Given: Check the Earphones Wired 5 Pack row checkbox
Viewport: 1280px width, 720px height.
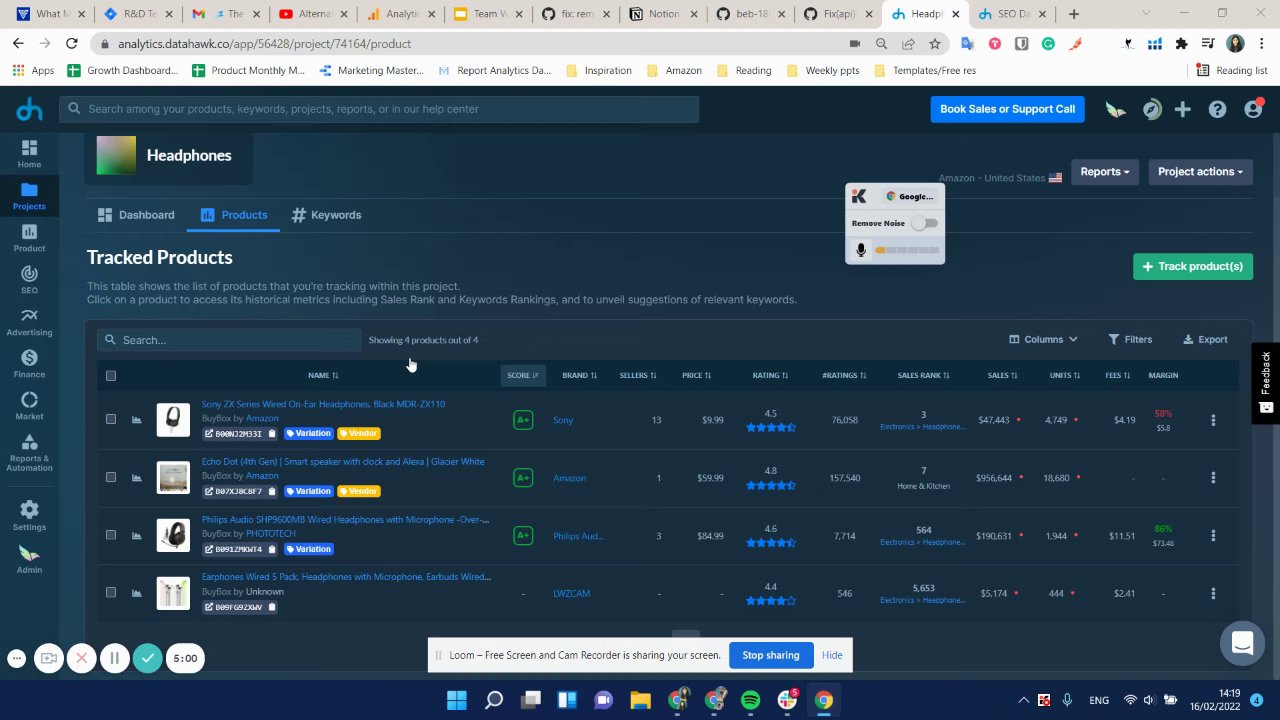Looking at the screenshot, I should click(111, 592).
